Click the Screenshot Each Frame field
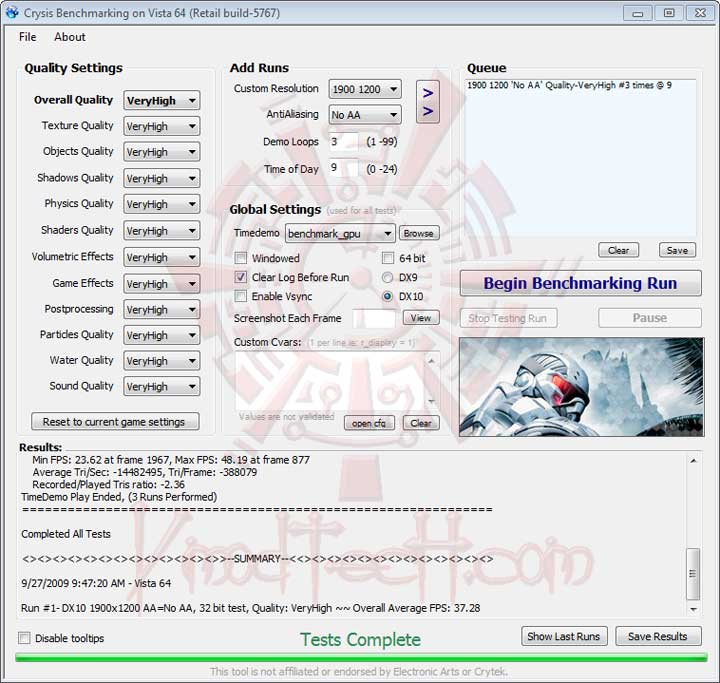The width and height of the screenshot is (720, 683). click(374, 318)
